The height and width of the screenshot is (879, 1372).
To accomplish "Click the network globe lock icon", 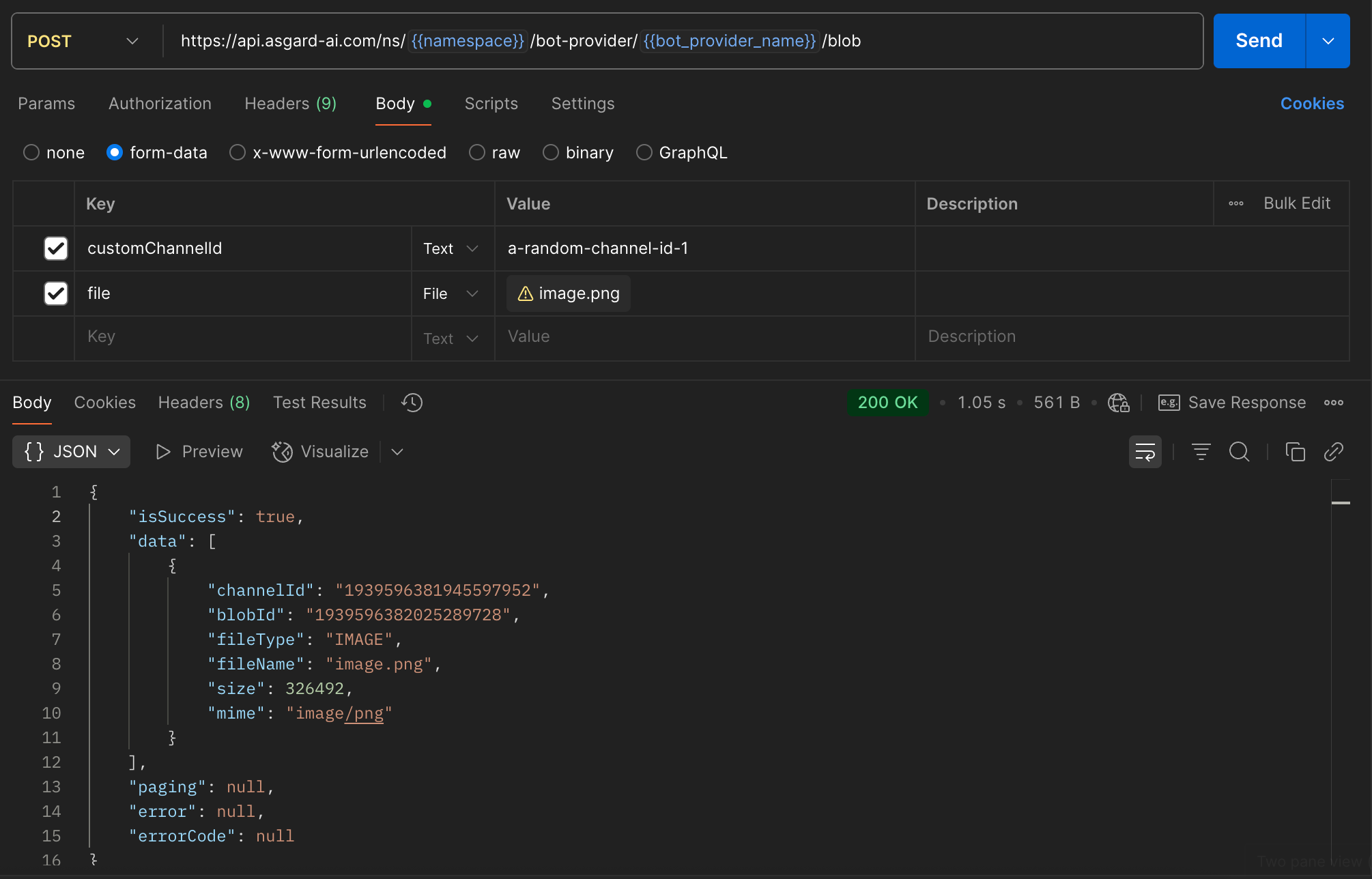I will click(1118, 403).
